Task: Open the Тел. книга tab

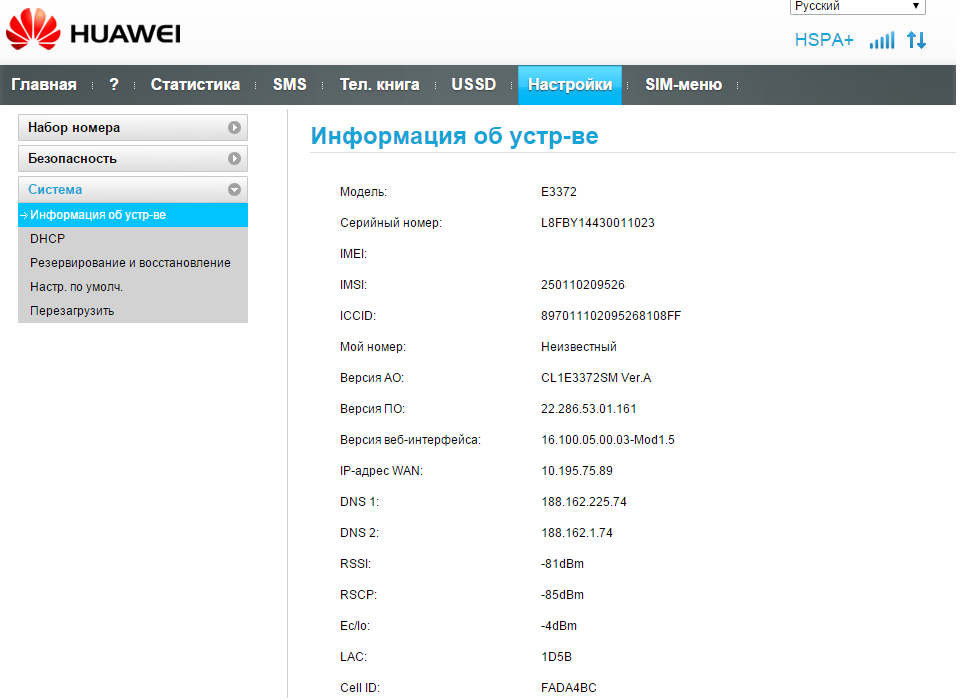Action: click(x=379, y=84)
